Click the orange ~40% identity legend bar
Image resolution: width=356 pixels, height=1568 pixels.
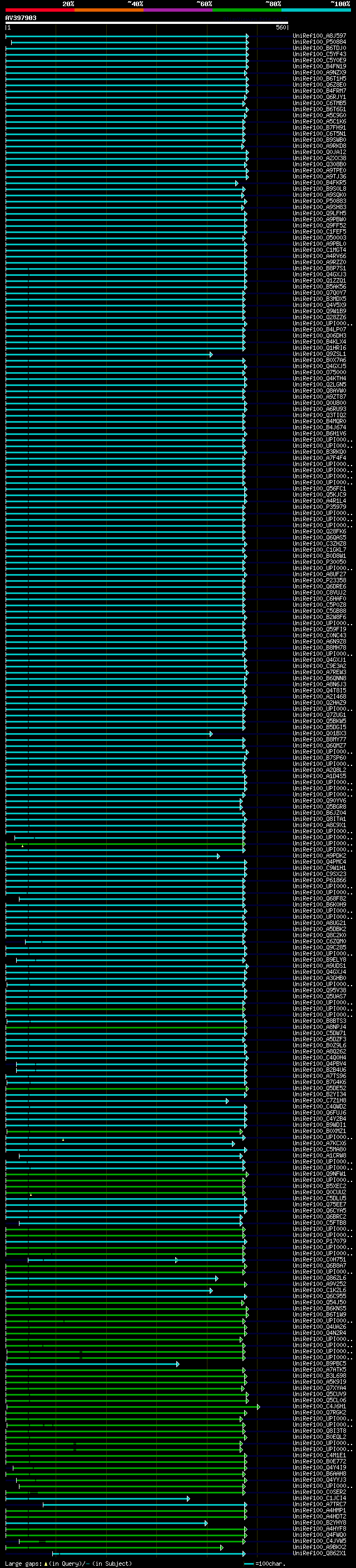(109, 10)
